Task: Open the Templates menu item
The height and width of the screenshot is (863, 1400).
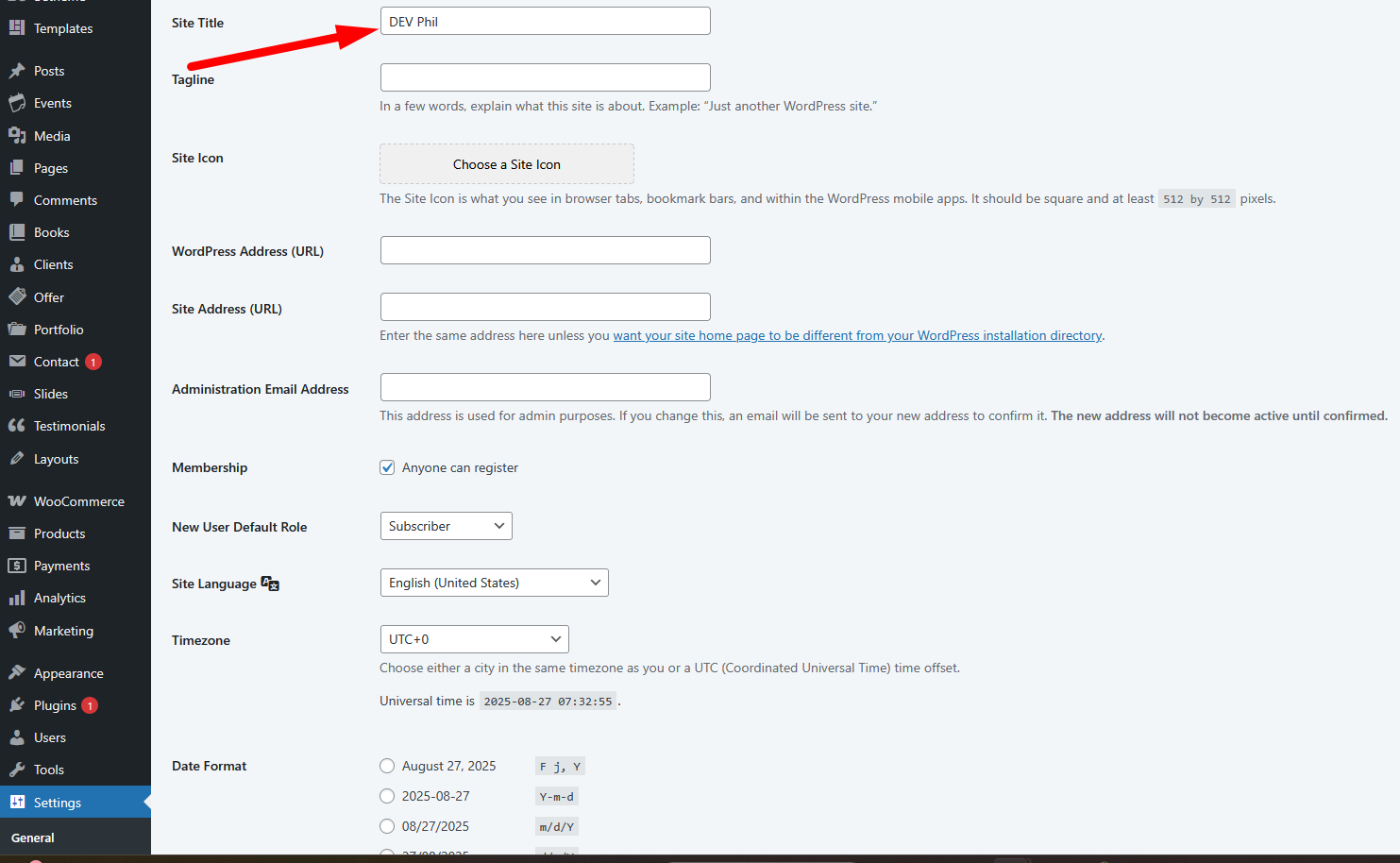Action: (x=63, y=28)
